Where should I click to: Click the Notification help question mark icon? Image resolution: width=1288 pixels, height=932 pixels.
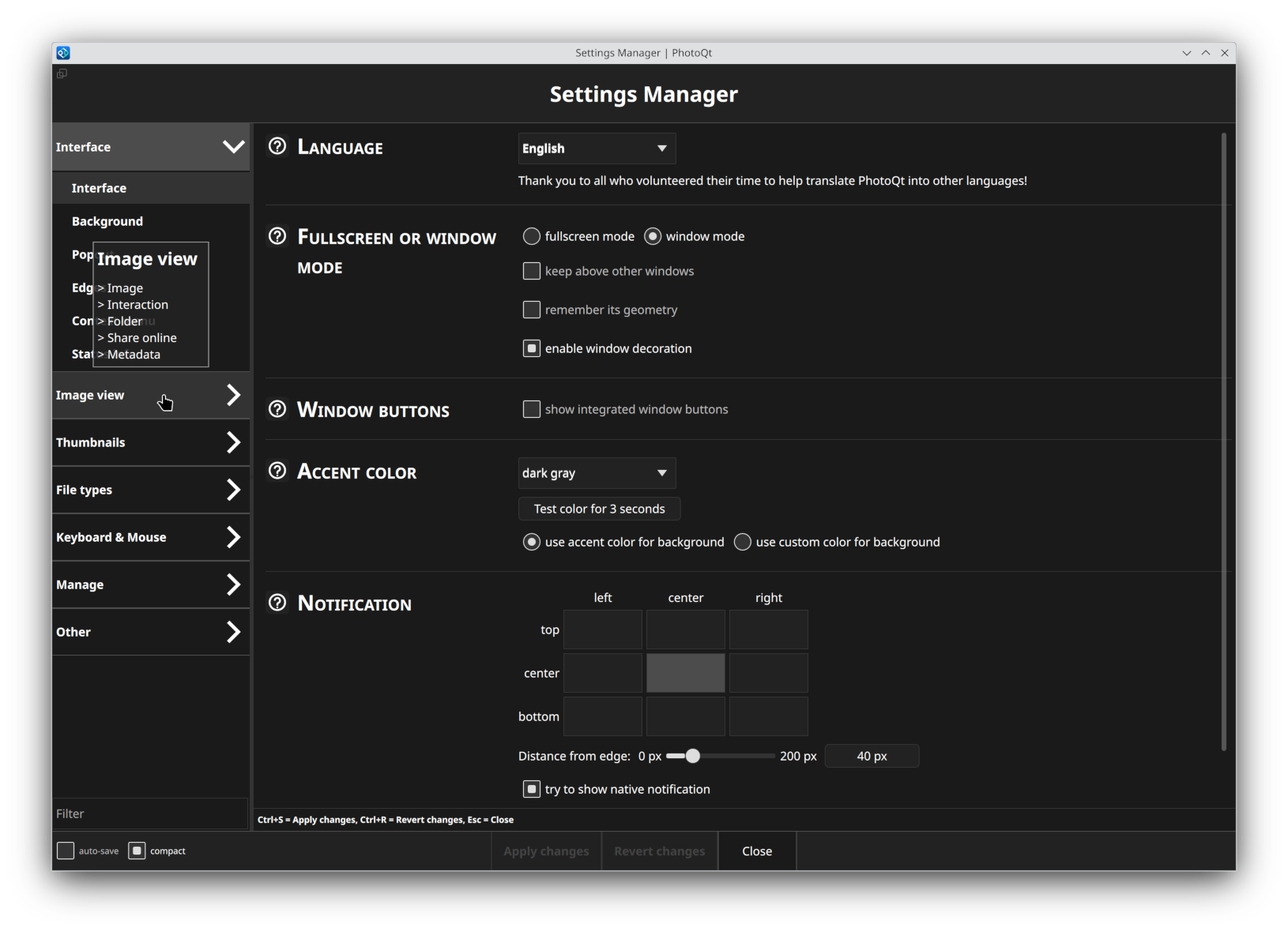277,603
